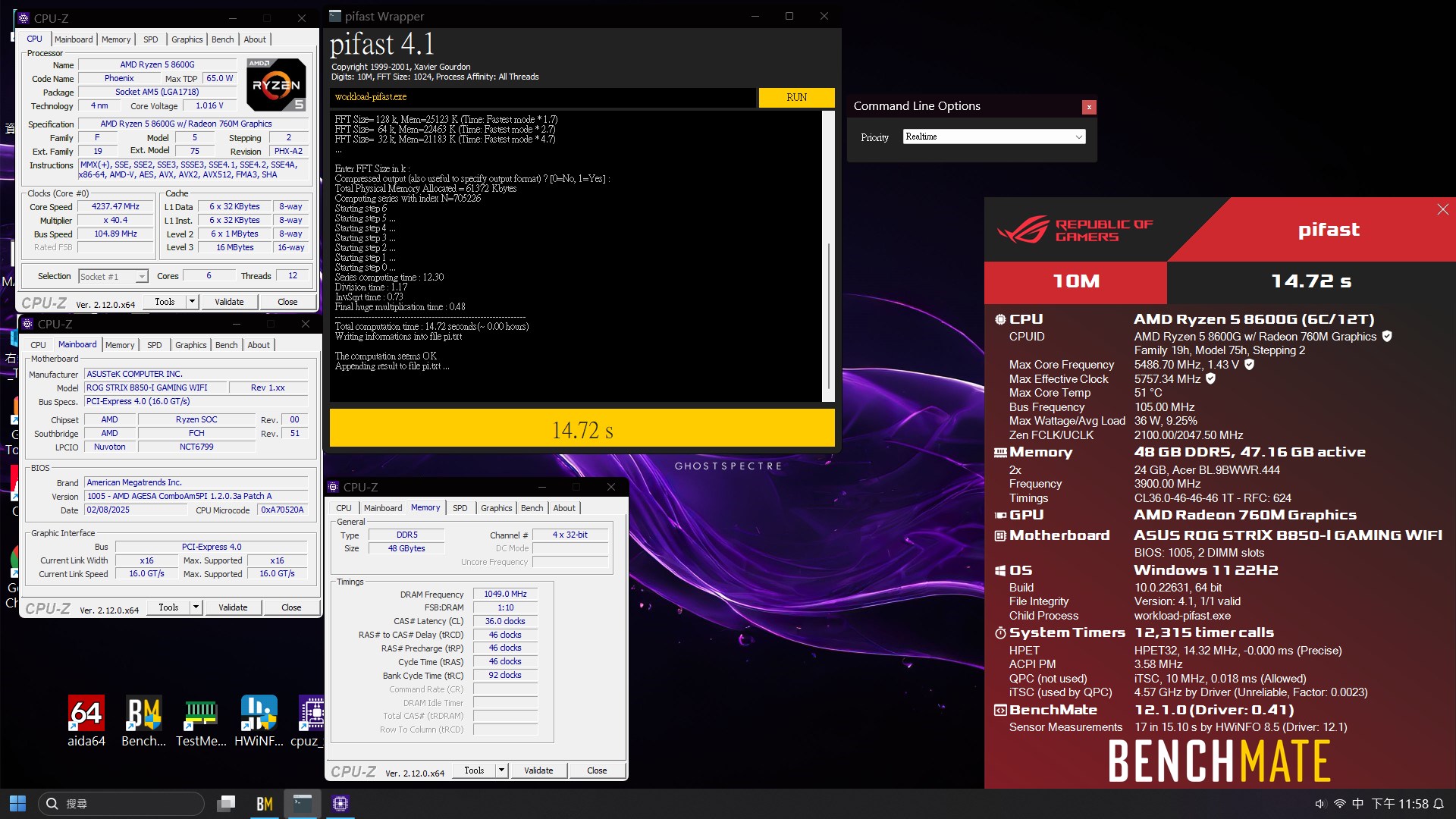1456x819 pixels.
Task: Open About tab in top CPU-Z window
Action: (255, 39)
